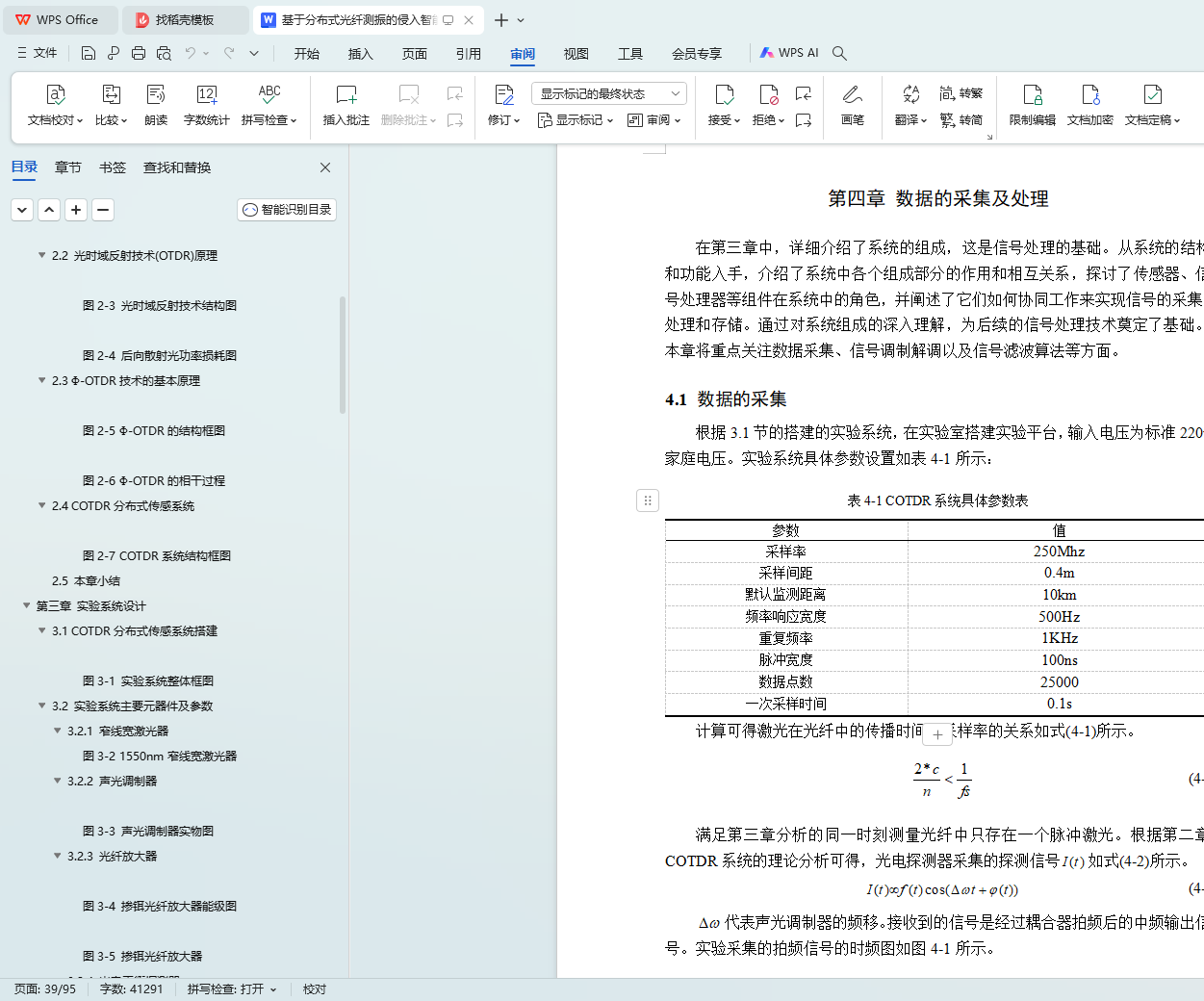1204x1001 pixels.
Task: Collapse the 2.4 COTDR 分布式传感系统 node
Action: pos(41,505)
